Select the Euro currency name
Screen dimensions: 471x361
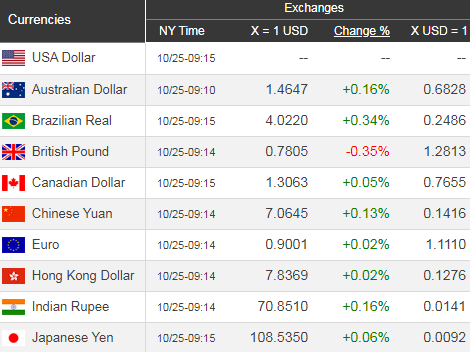(46, 244)
